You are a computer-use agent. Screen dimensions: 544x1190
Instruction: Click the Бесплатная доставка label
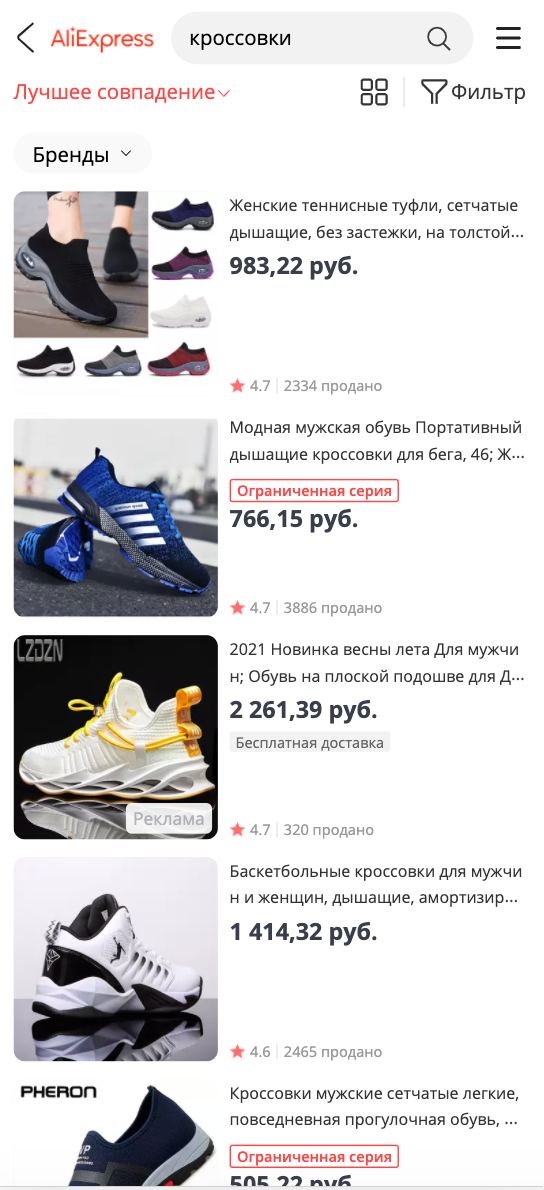[310, 742]
